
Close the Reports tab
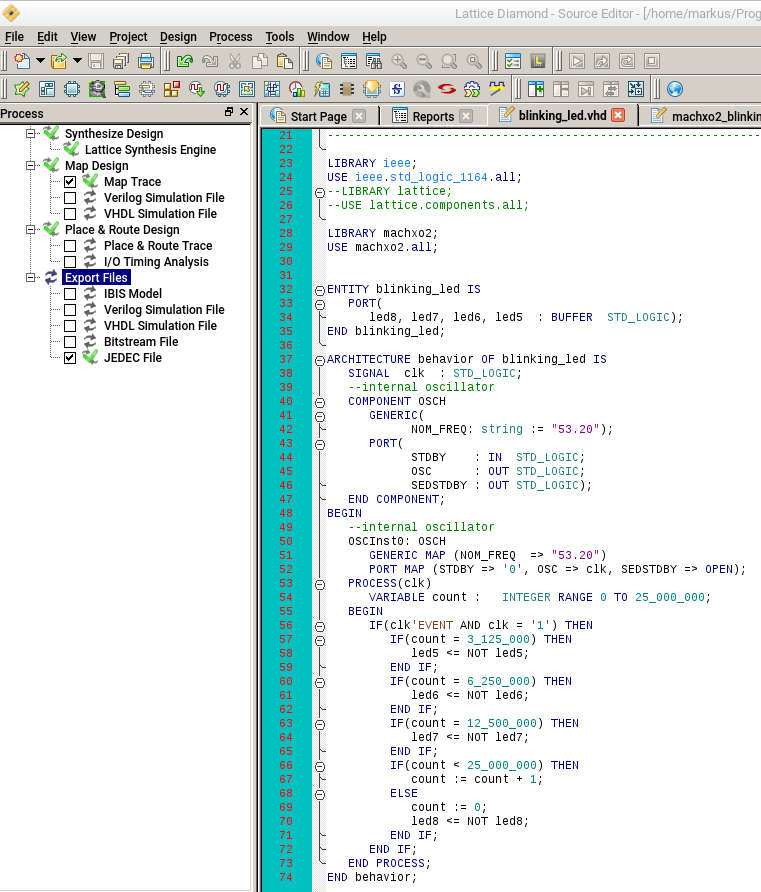tap(466, 116)
